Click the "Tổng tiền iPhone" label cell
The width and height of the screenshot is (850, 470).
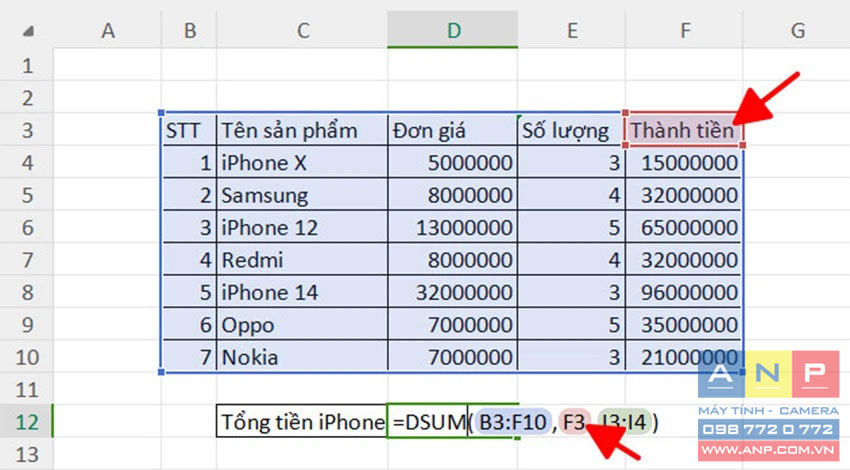(x=302, y=422)
